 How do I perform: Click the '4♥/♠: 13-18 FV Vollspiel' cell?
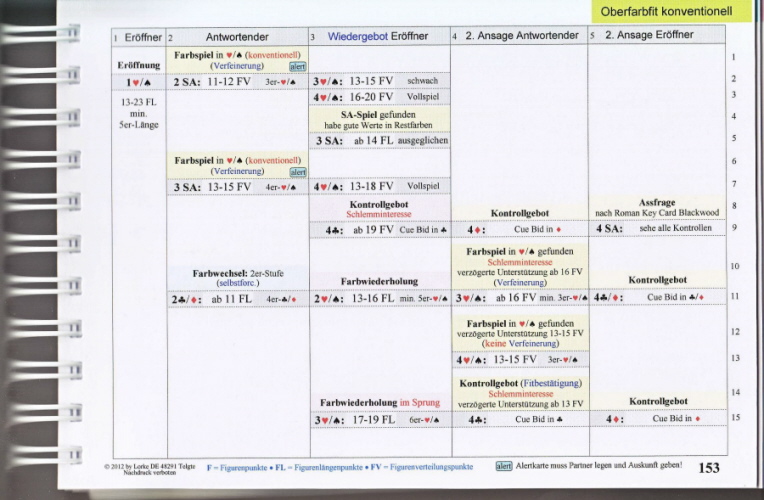[x=379, y=186]
